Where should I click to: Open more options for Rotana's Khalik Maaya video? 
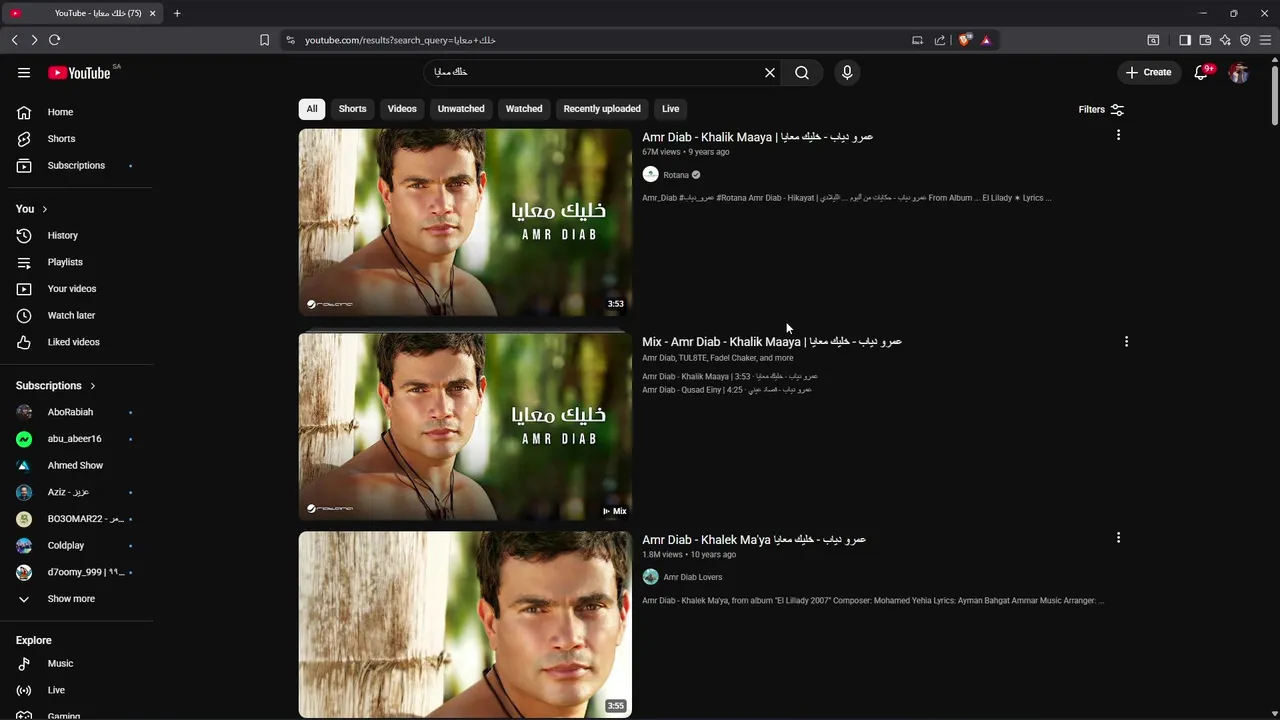click(x=1118, y=135)
